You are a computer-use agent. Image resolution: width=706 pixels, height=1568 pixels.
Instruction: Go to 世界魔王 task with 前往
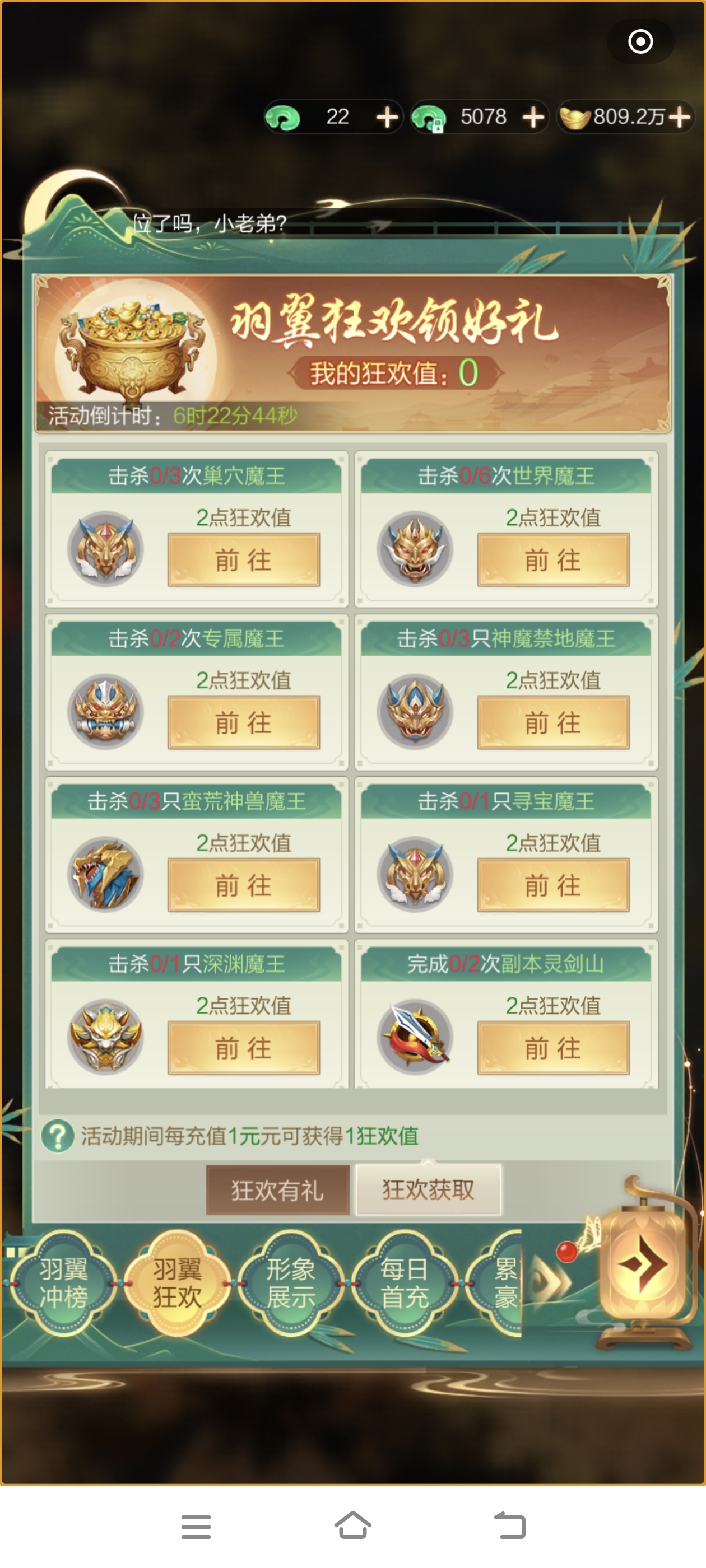553,560
